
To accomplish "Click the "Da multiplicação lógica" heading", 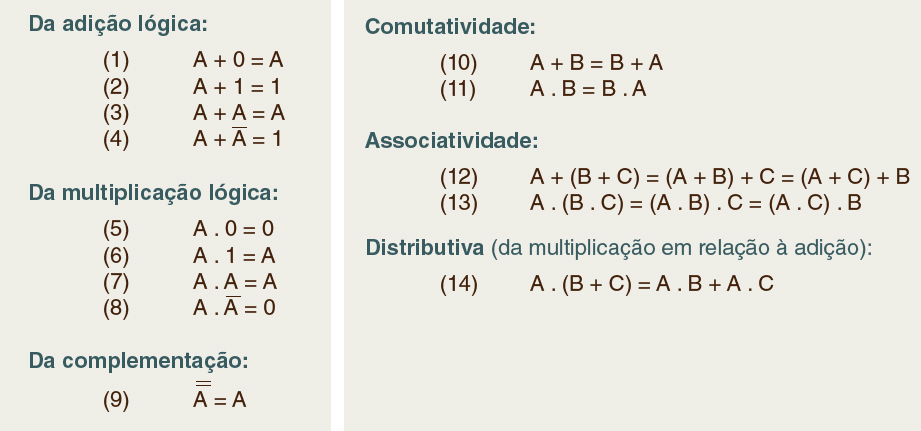I will pos(153,192).
